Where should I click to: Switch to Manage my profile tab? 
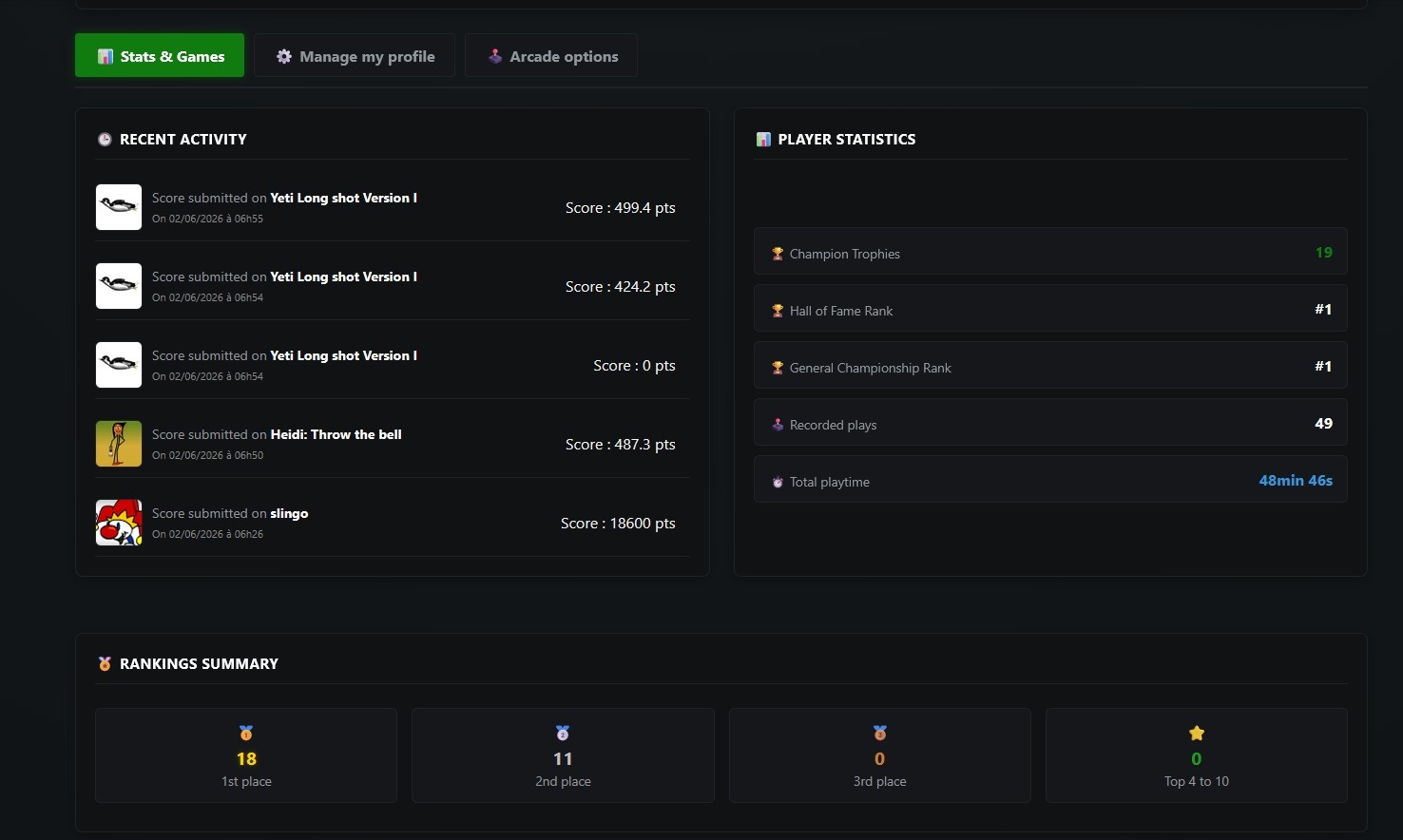[x=355, y=56]
